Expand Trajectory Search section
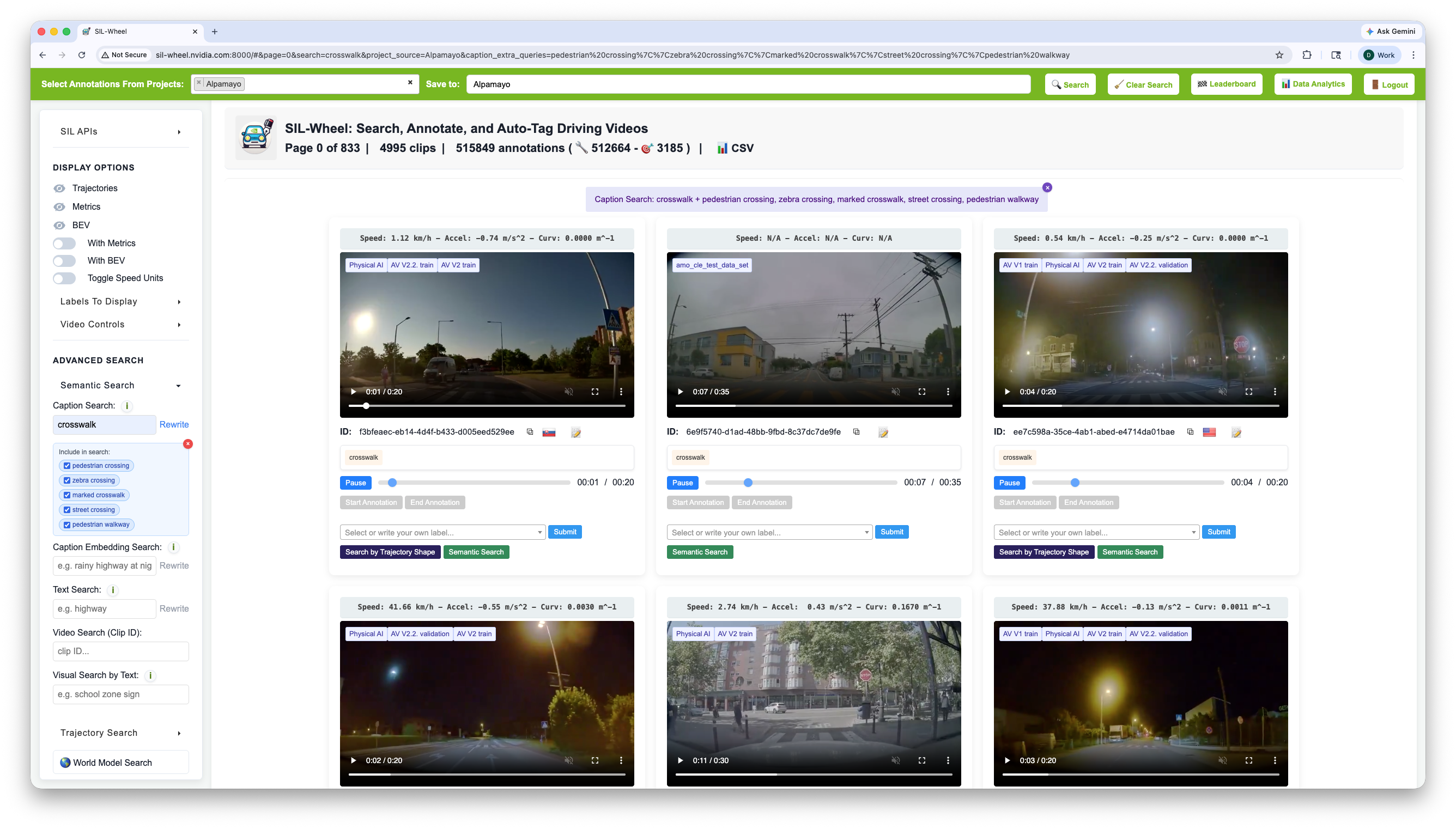The height and width of the screenshot is (829, 1456). 121,733
